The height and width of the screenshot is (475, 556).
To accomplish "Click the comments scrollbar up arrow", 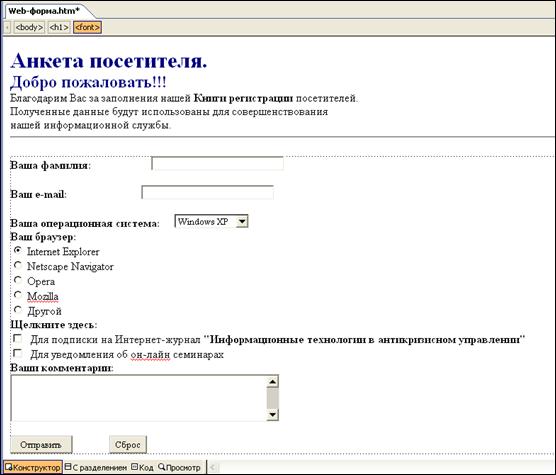I will (272, 382).
